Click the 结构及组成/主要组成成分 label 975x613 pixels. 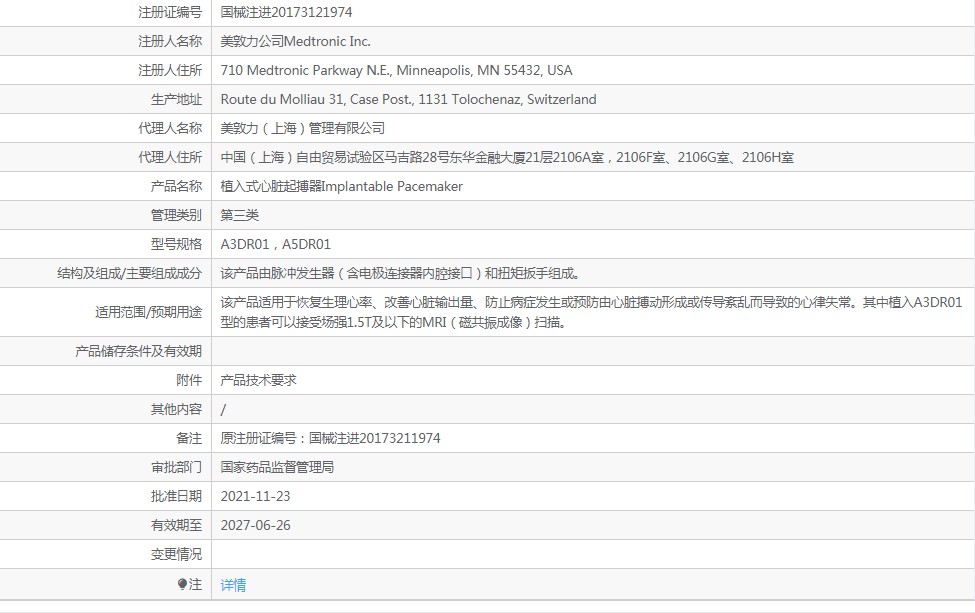[129, 274]
